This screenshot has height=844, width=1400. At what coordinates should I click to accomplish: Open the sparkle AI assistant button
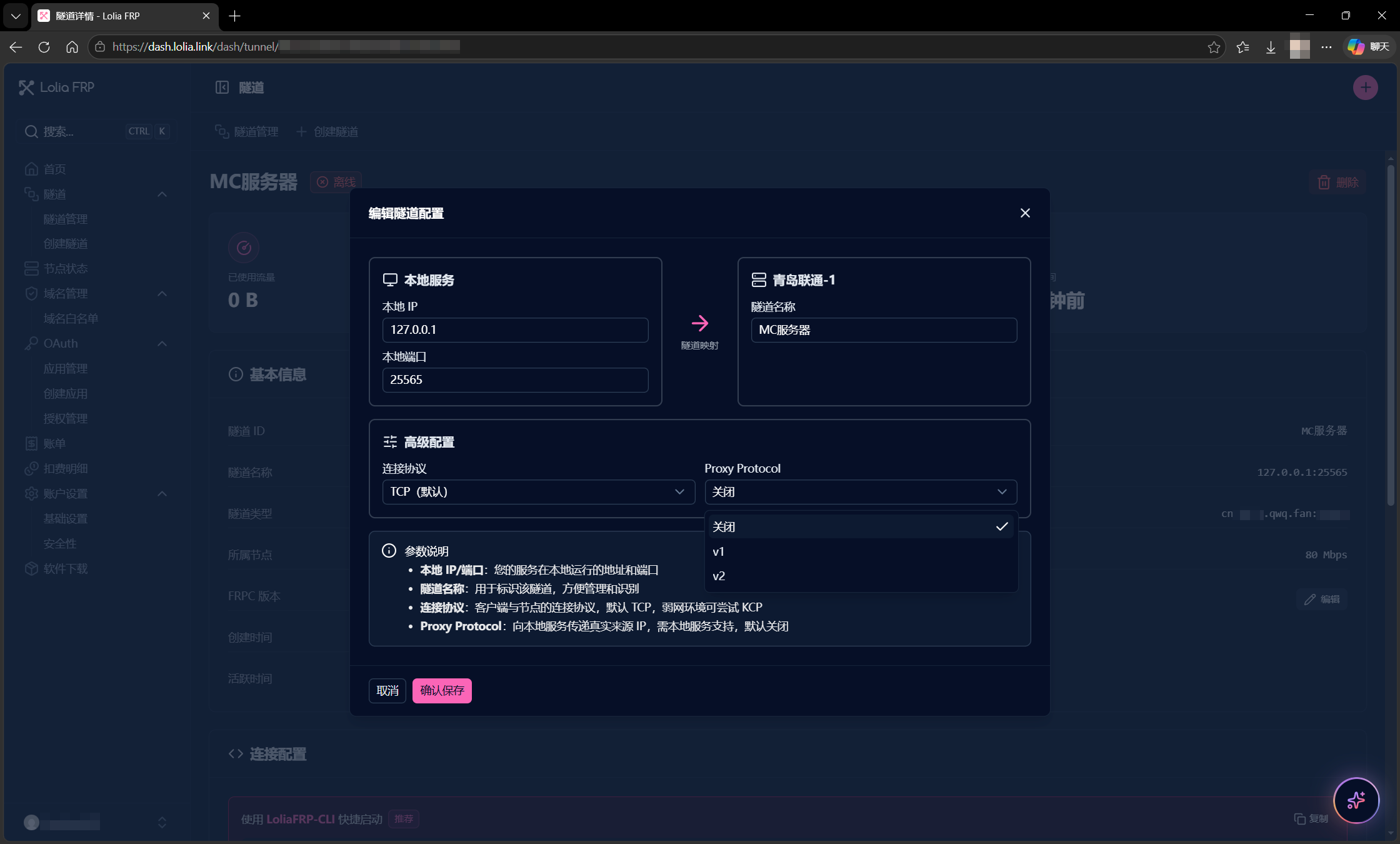pos(1356,800)
